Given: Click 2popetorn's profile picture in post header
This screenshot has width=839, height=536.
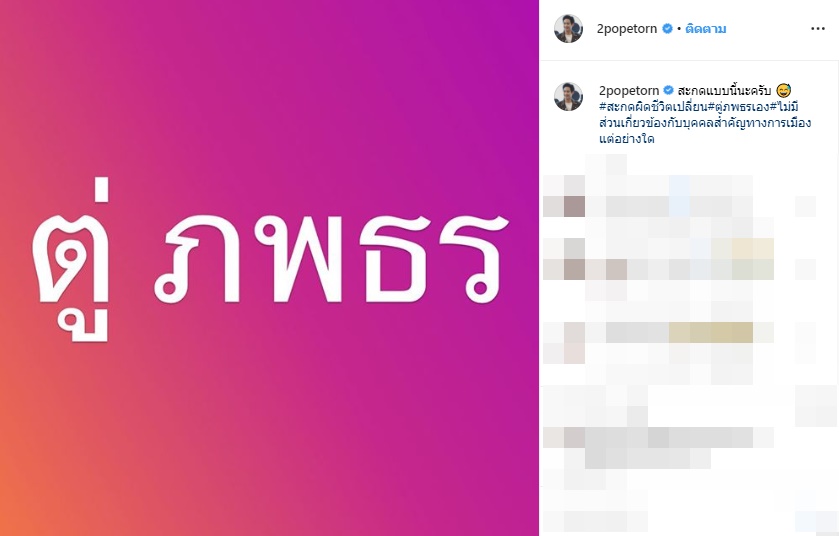Looking at the screenshot, I should [568, 28].
